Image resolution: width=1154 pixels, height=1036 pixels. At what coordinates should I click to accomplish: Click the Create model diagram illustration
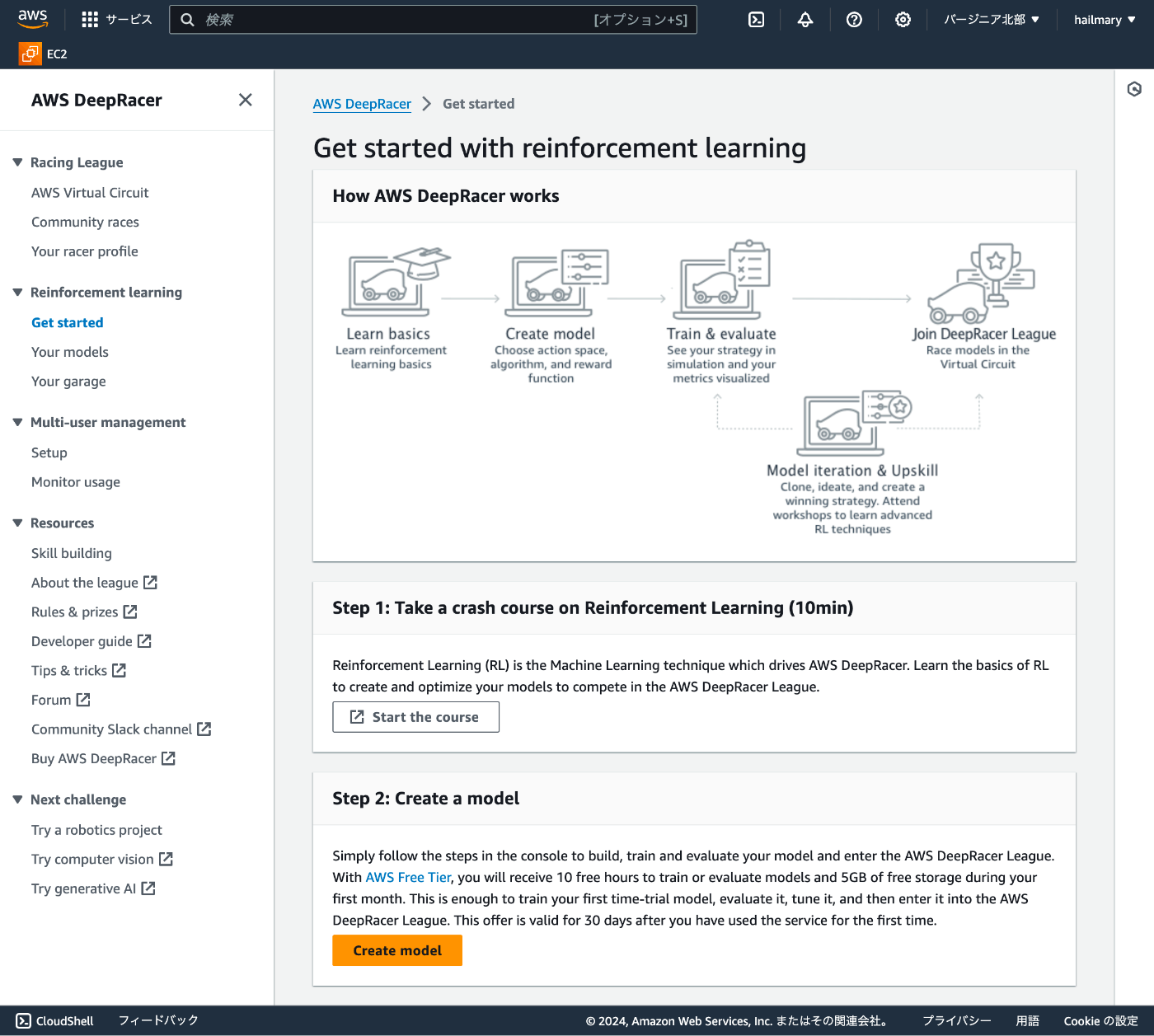coord(557,282)
